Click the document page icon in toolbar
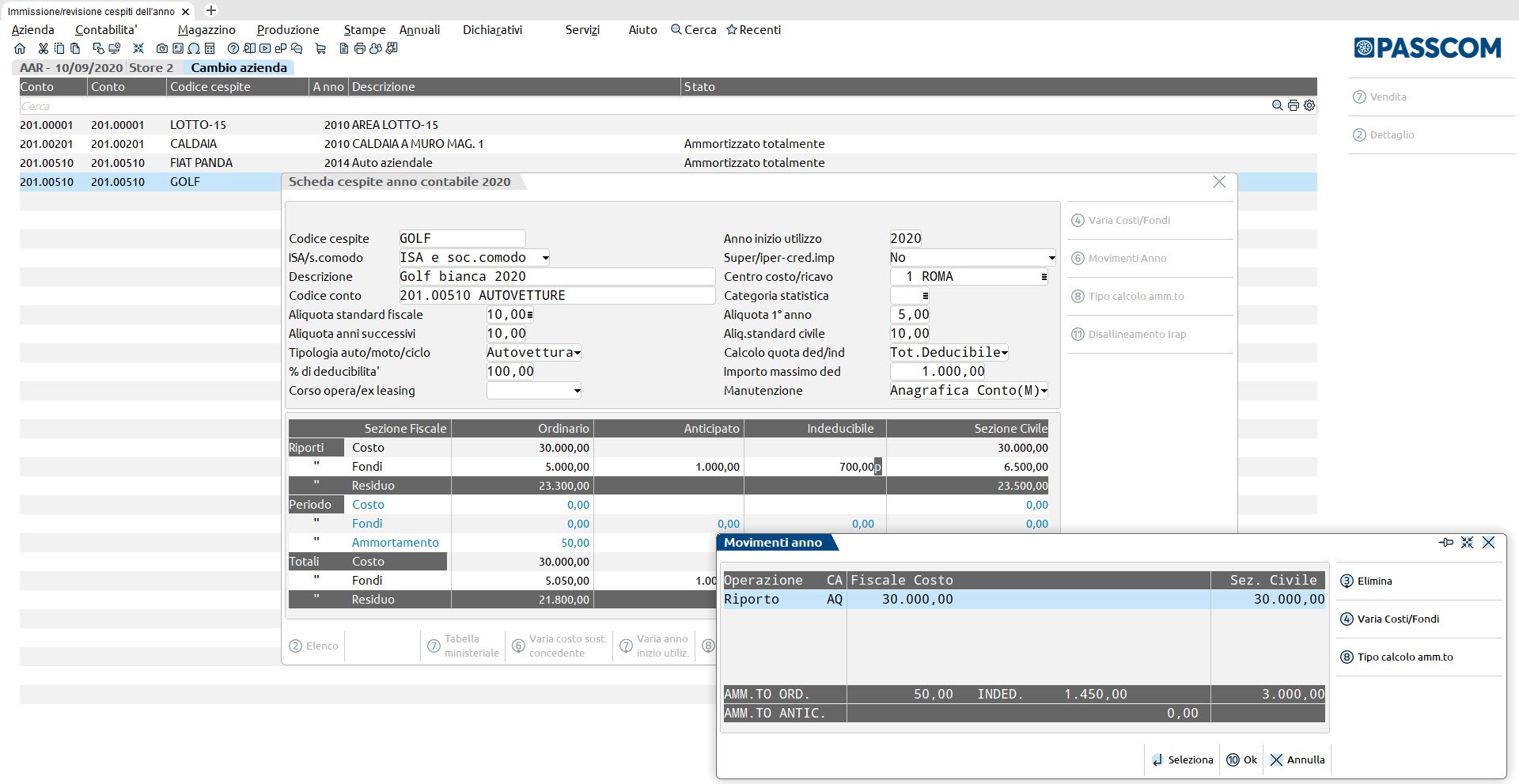This screenshot has height=784, width=1519. [344, 48]
